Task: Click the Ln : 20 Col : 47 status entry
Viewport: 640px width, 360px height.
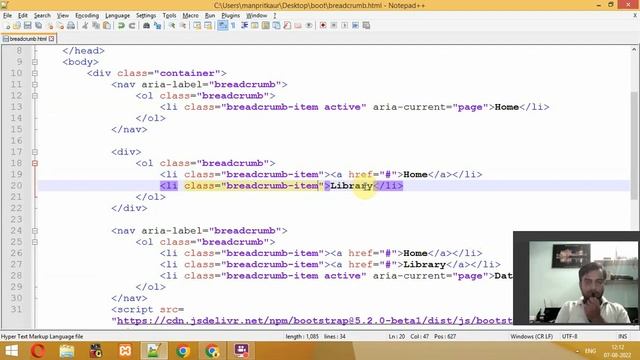Action: pyautogui.click(x=422, y=336)
